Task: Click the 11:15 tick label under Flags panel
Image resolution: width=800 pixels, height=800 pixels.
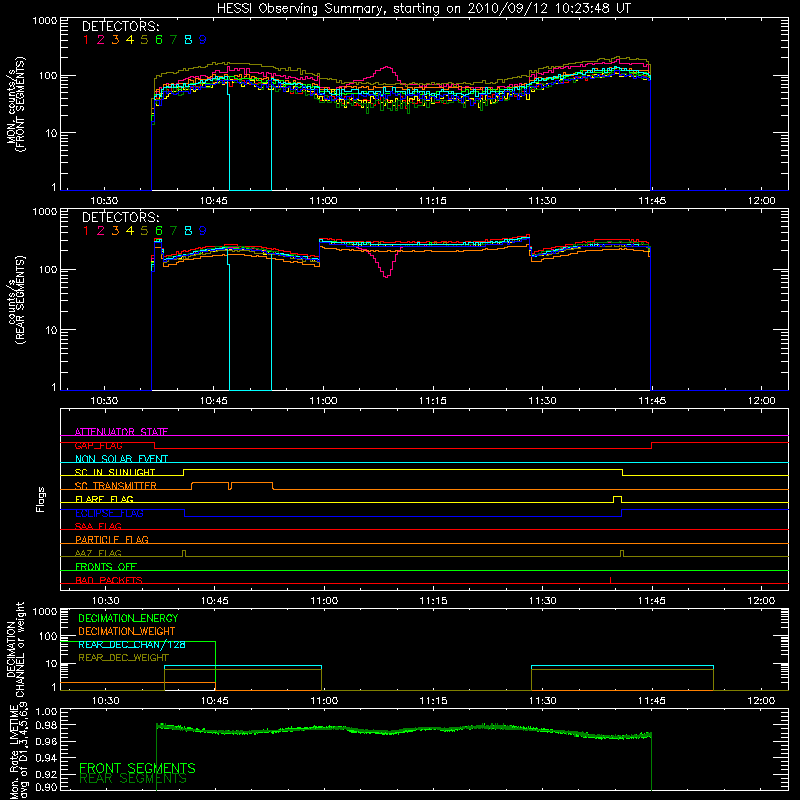Action: [433, 601]
